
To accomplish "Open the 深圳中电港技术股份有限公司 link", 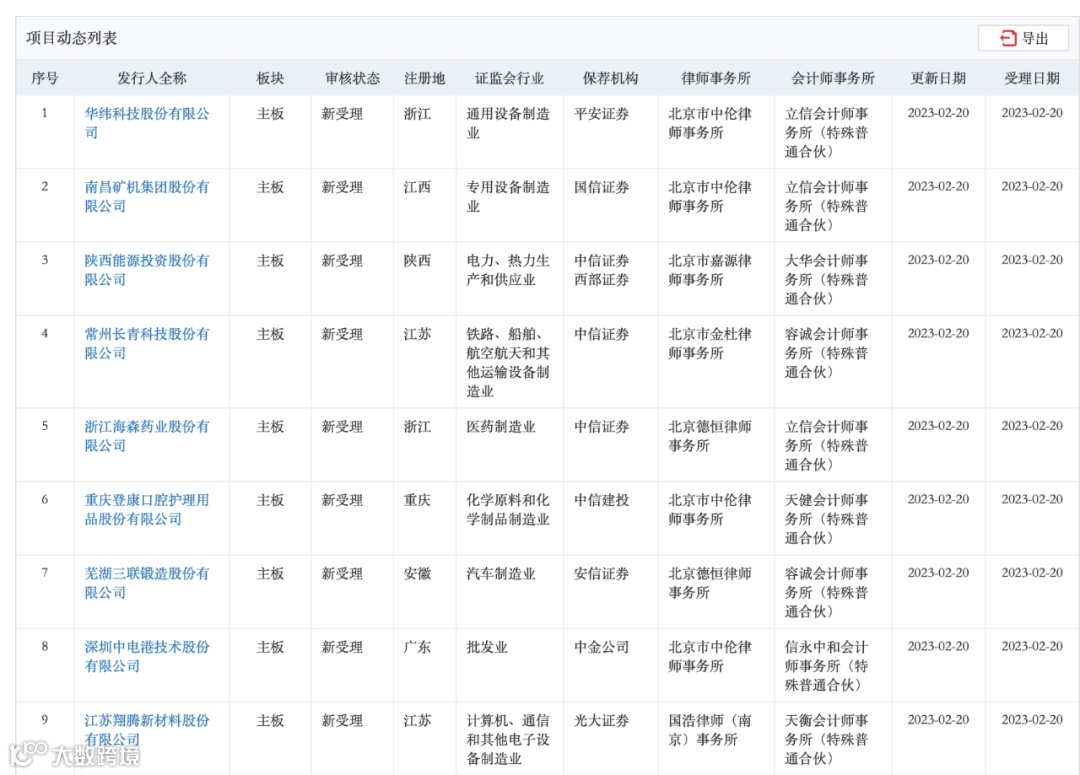I will pos(147,657).
